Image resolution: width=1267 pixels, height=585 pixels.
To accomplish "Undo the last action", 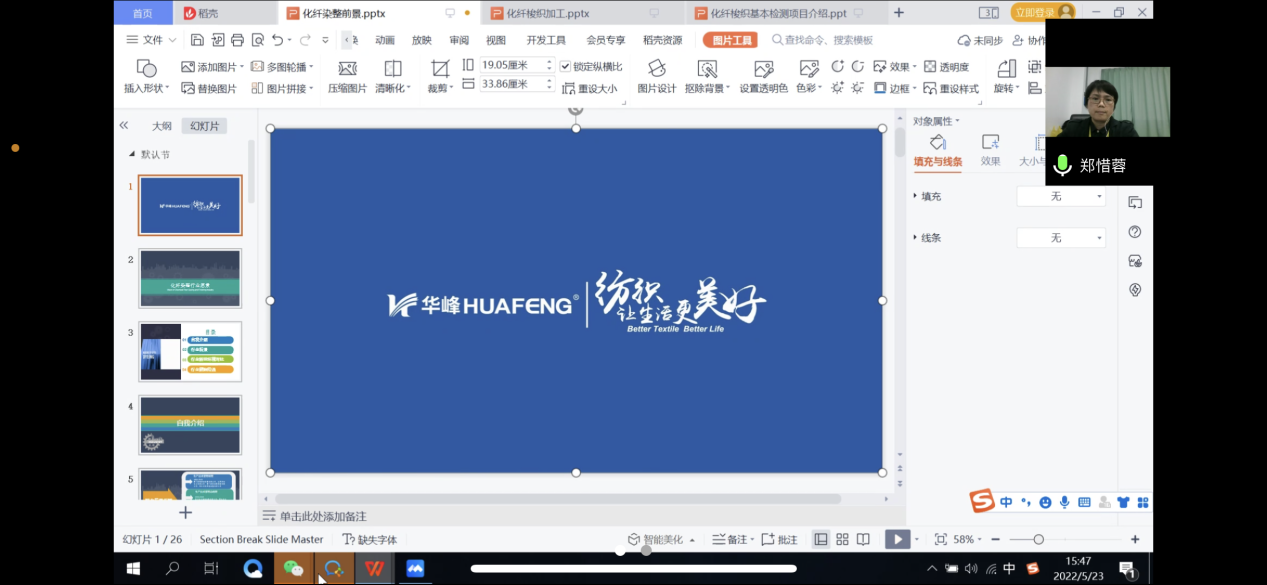I will point(278,40).
